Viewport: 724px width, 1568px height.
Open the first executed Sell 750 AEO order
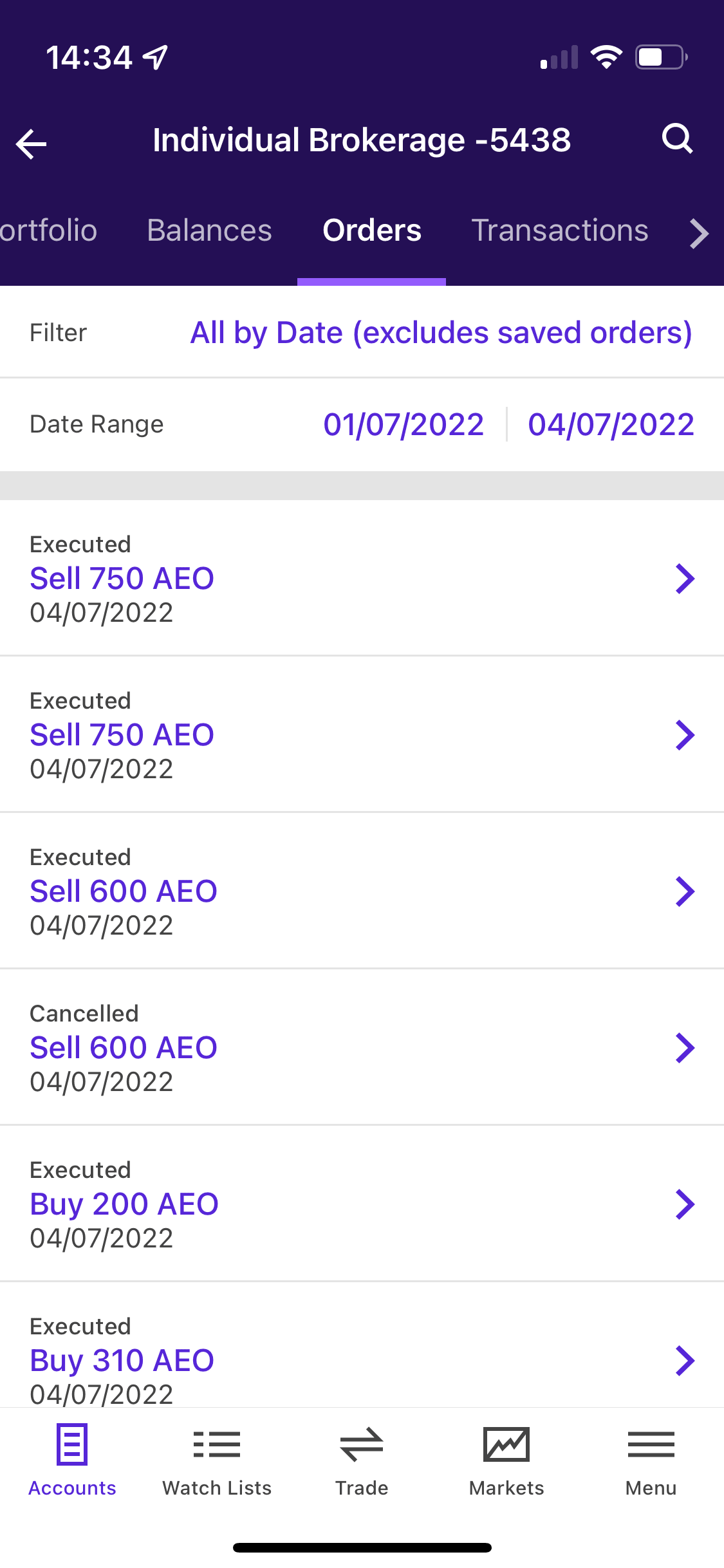122,578
